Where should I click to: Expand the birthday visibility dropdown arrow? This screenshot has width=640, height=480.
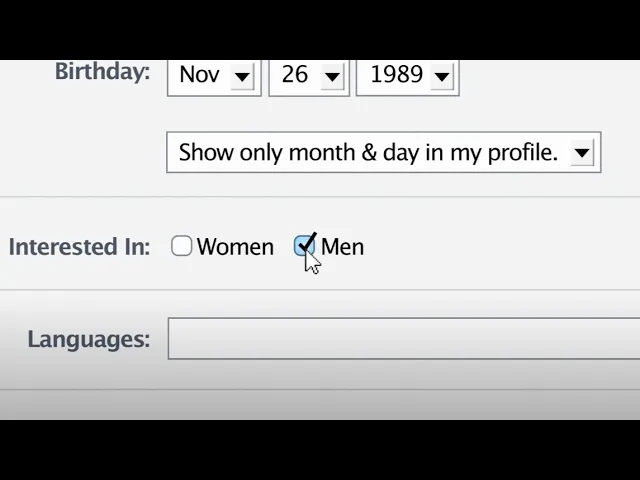582,153
